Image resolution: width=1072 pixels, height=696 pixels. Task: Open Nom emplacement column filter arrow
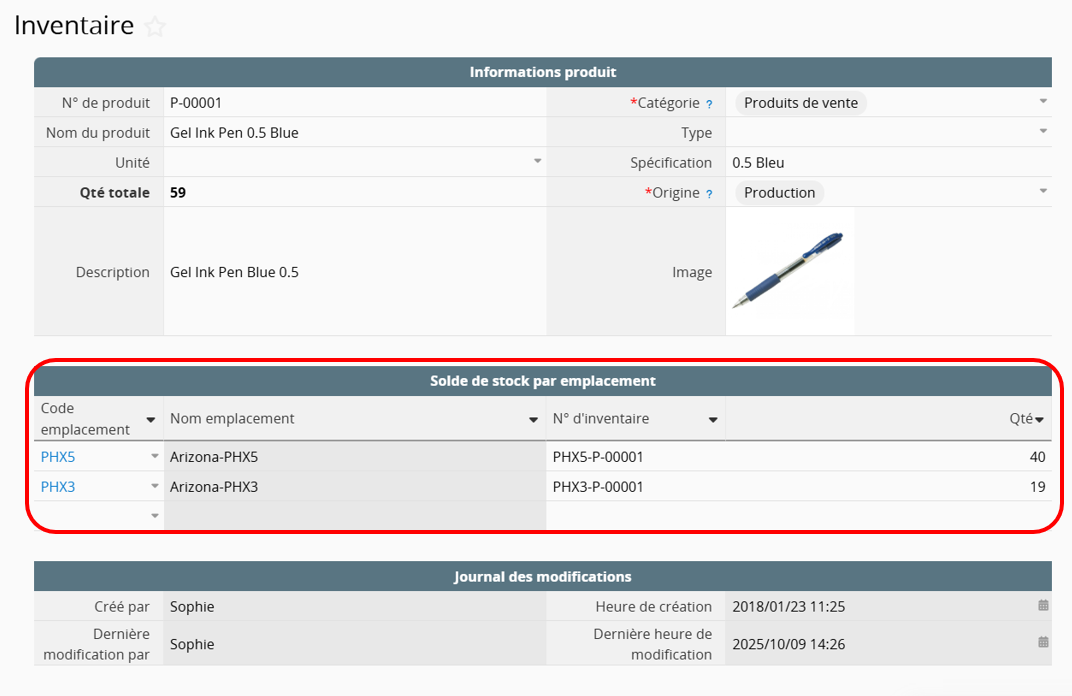coord(534,420)
